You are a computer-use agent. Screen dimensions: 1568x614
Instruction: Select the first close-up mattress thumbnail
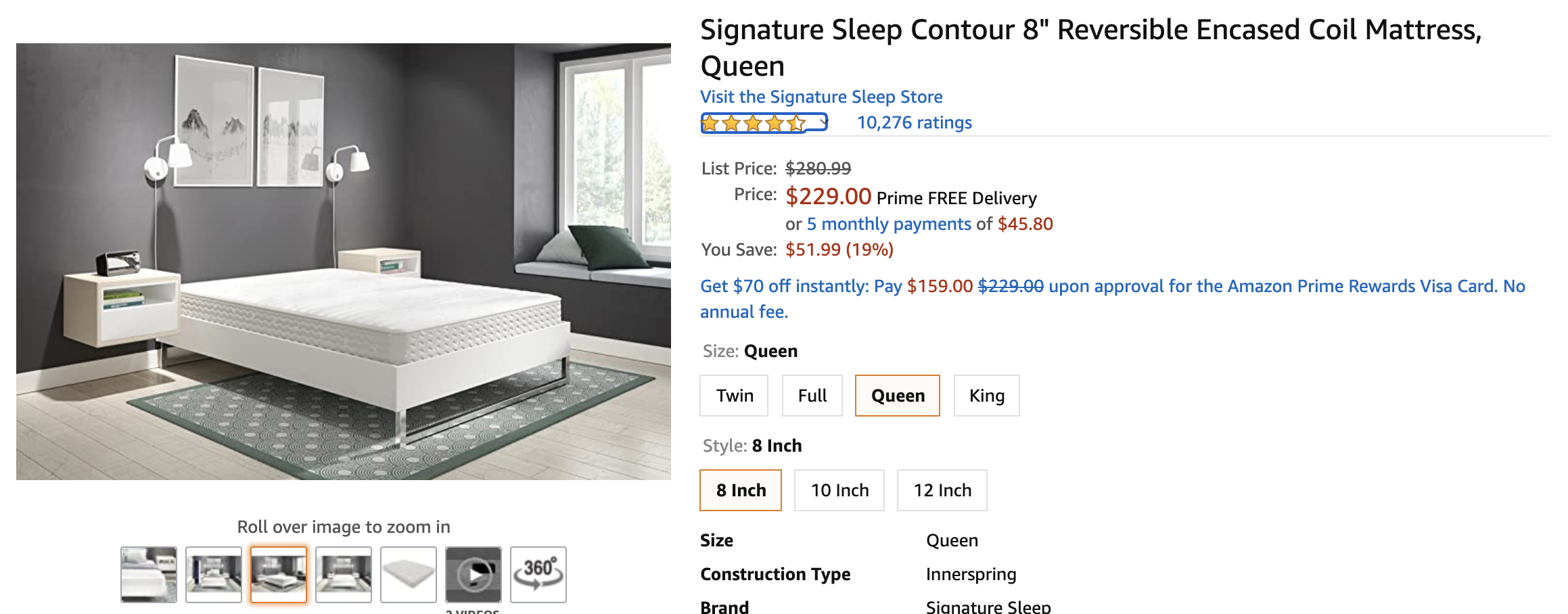pos(149,574)
